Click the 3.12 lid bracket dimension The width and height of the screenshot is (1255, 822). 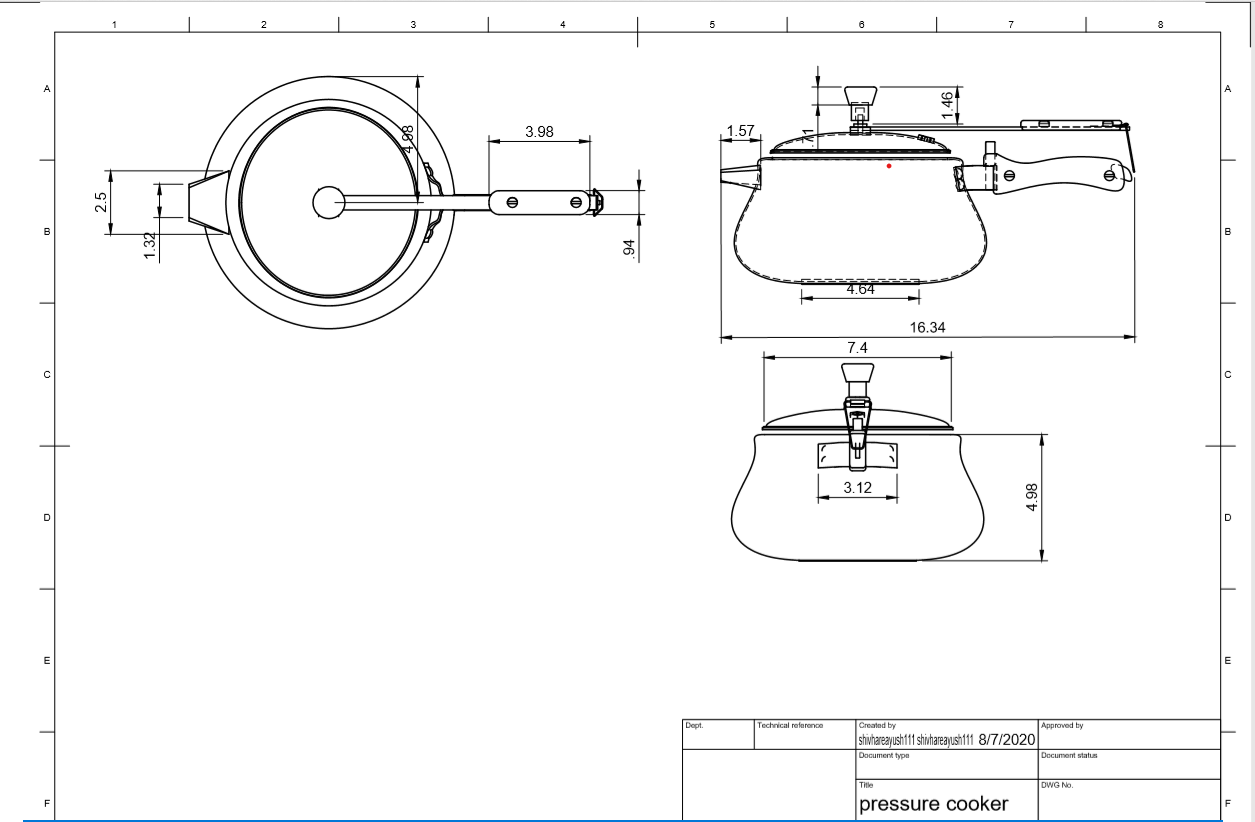(857, 488)
